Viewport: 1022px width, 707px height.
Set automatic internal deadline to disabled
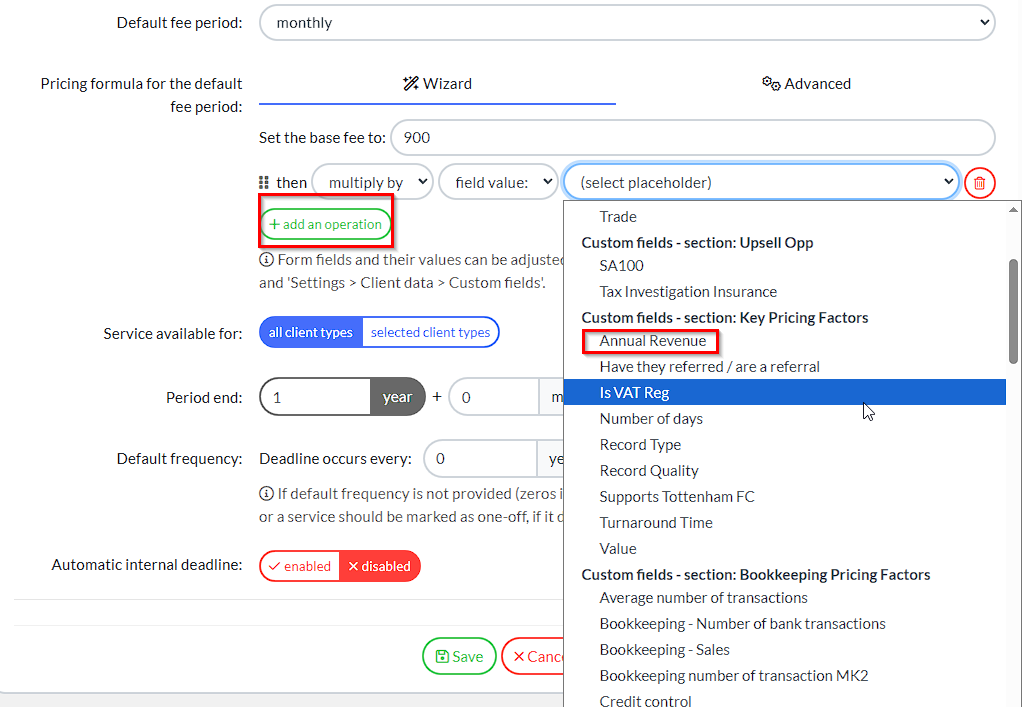[379, 566]
